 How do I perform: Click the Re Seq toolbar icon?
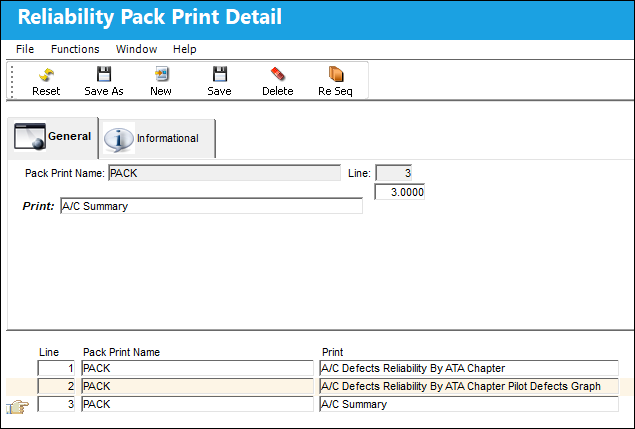click(336, 75)
